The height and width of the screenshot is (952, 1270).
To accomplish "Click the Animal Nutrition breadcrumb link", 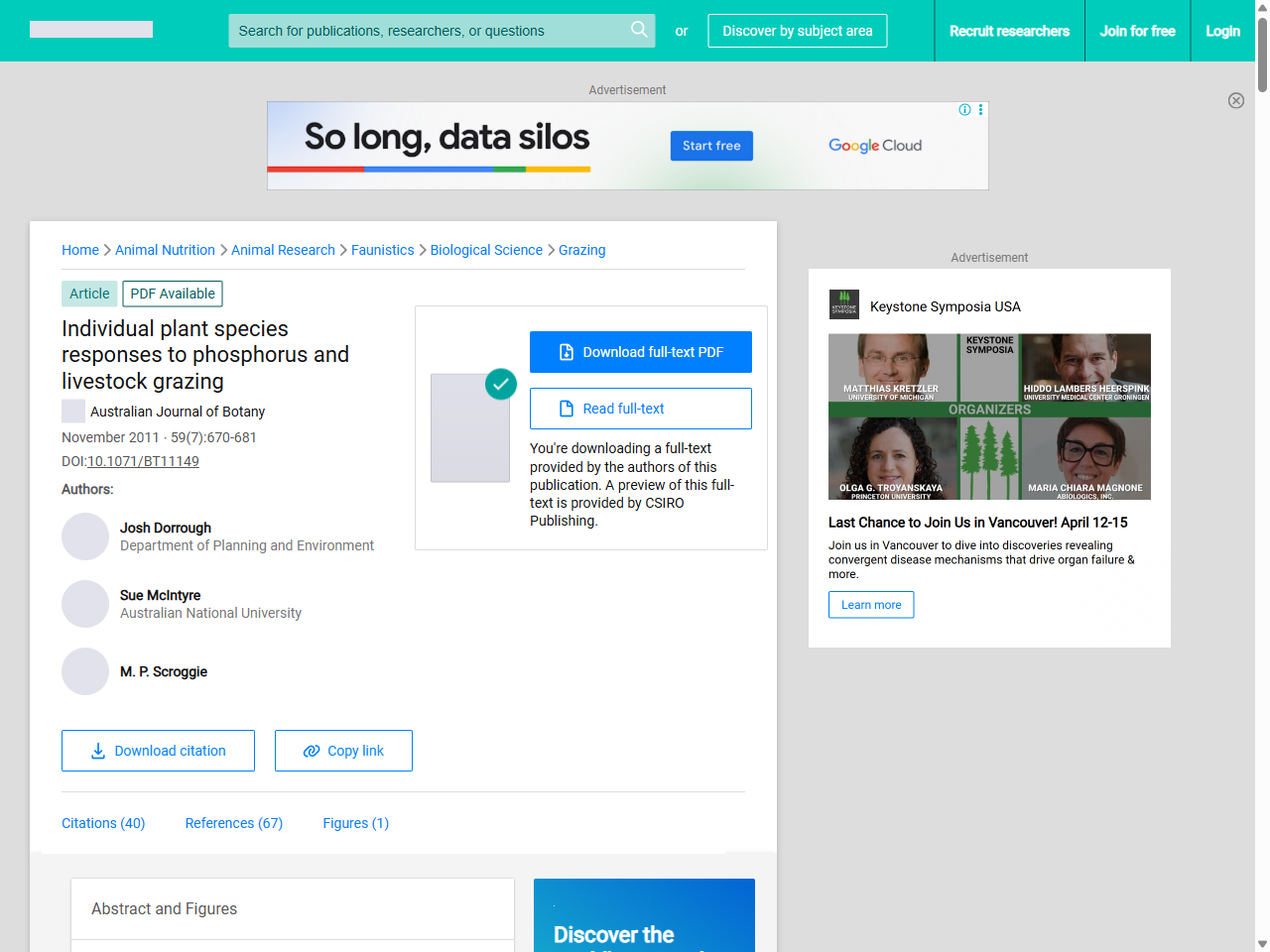I will click(165, 250).
